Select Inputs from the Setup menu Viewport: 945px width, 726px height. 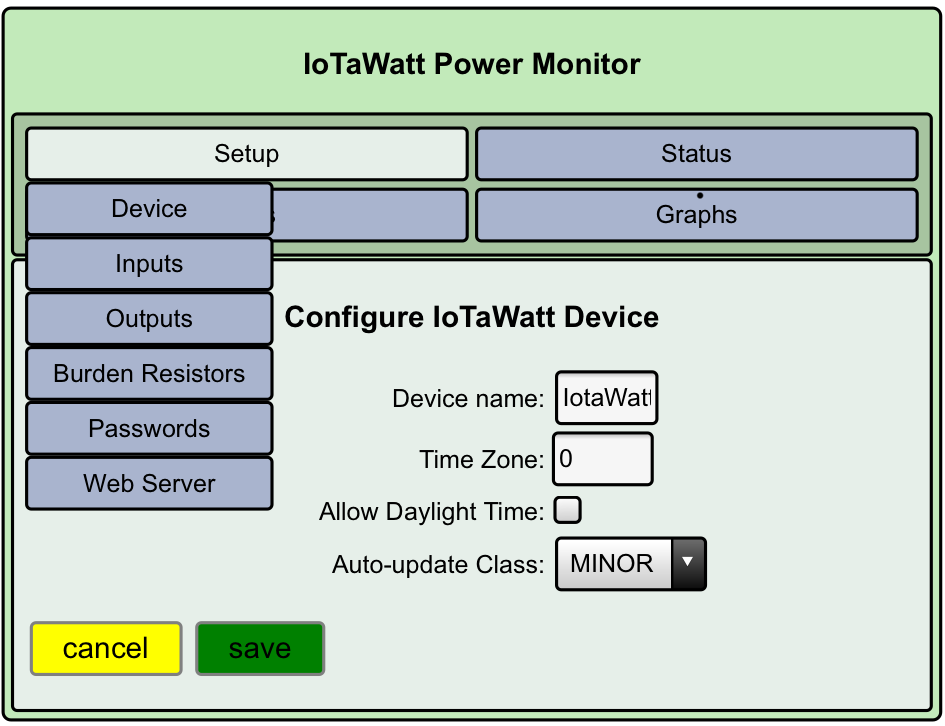tap(149, 264)
